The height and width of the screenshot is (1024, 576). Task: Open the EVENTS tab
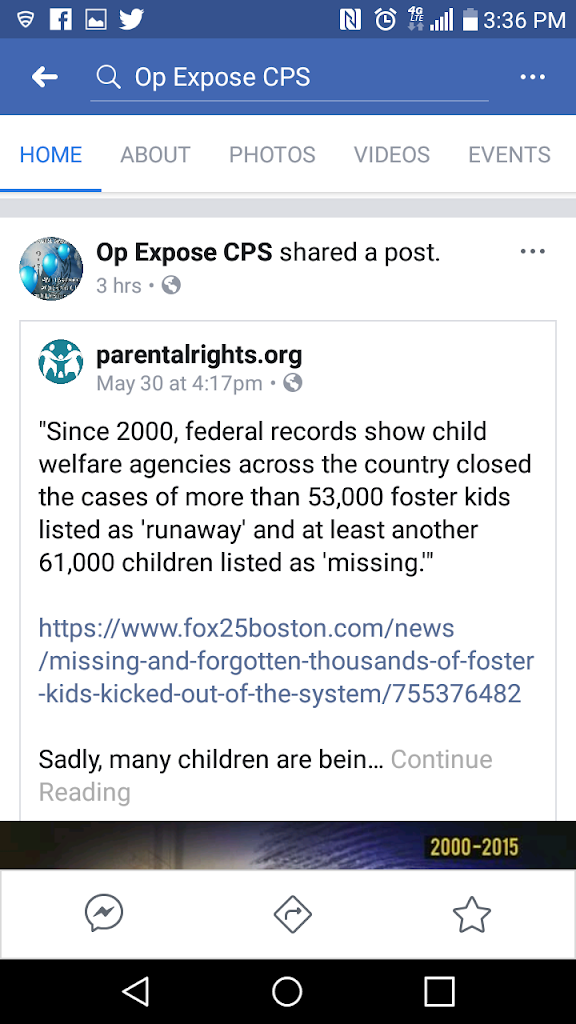click(509, 155)
